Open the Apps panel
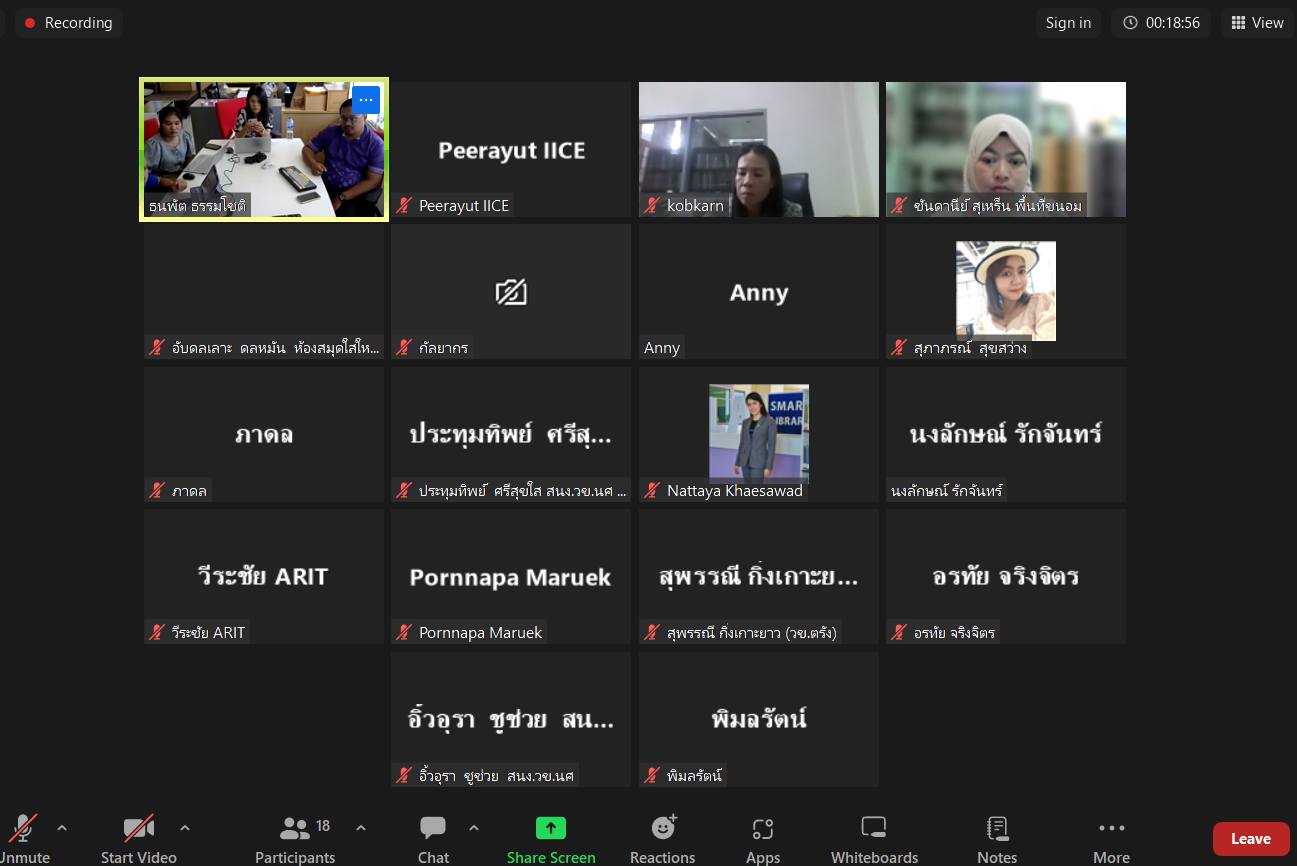Image resolution: width=1297 pixels, height=866 pixels. click(763, 838)
